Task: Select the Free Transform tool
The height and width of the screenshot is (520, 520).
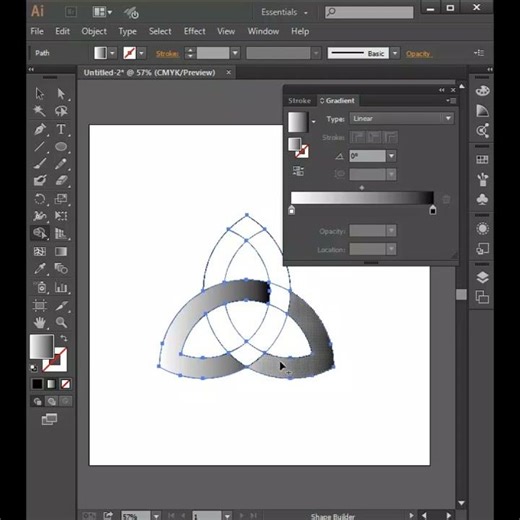Action: click(x=61, y=216)
